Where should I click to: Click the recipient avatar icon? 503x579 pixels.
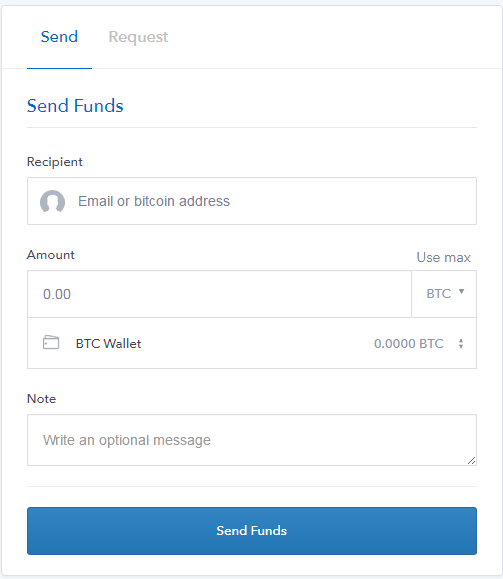pos(52,201)
